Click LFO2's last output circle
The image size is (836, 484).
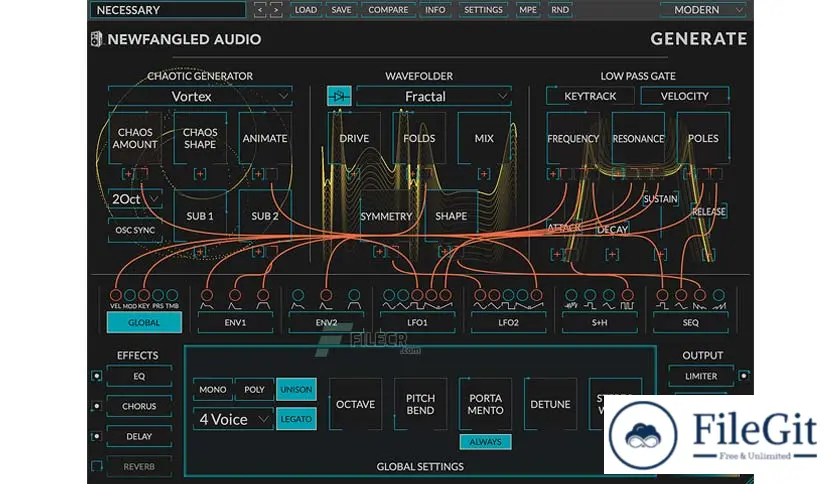click(x=536, y=295)
